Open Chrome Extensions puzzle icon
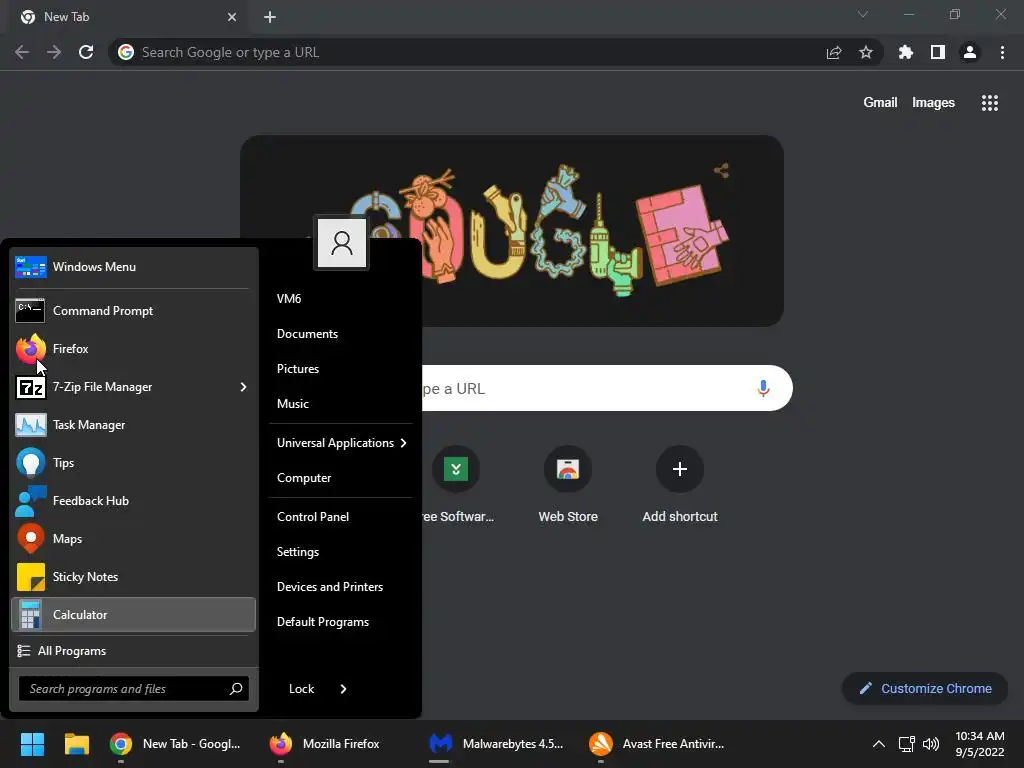The height and width of the screenshot is (768, 1024). click(906, 52)
